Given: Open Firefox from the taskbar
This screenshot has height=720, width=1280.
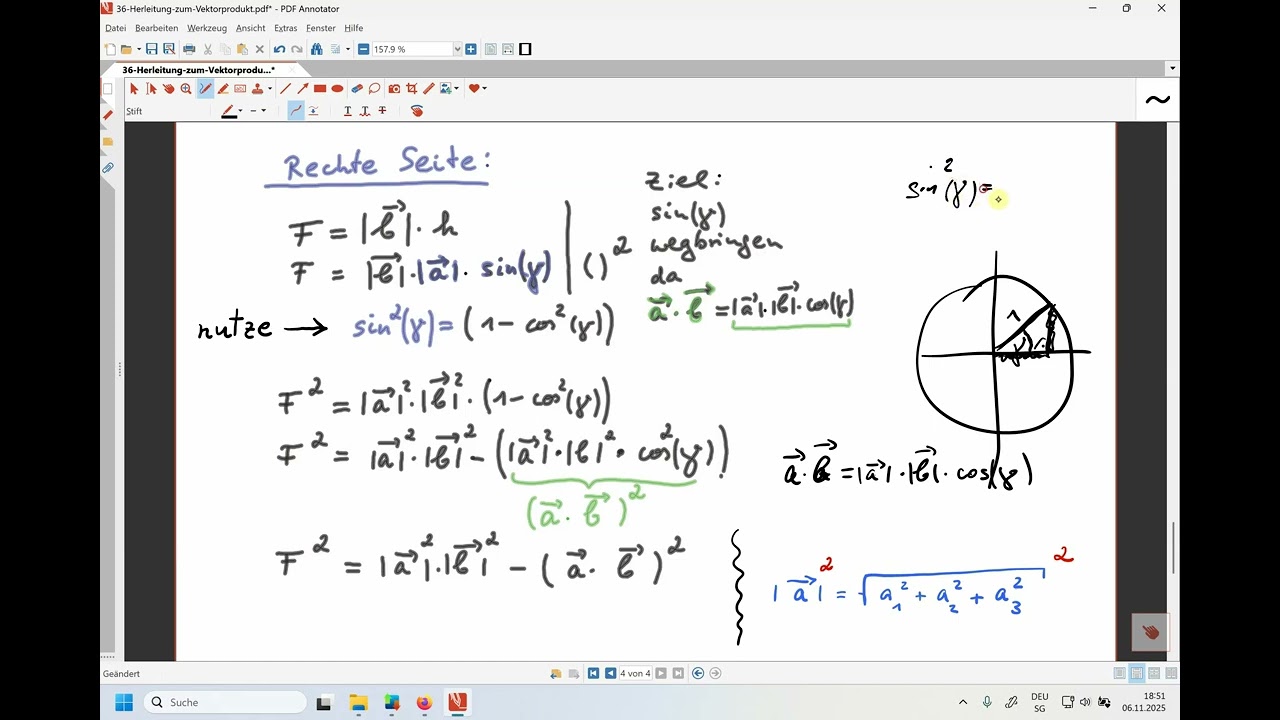Looking at the screenshot, I should (424, 702).
